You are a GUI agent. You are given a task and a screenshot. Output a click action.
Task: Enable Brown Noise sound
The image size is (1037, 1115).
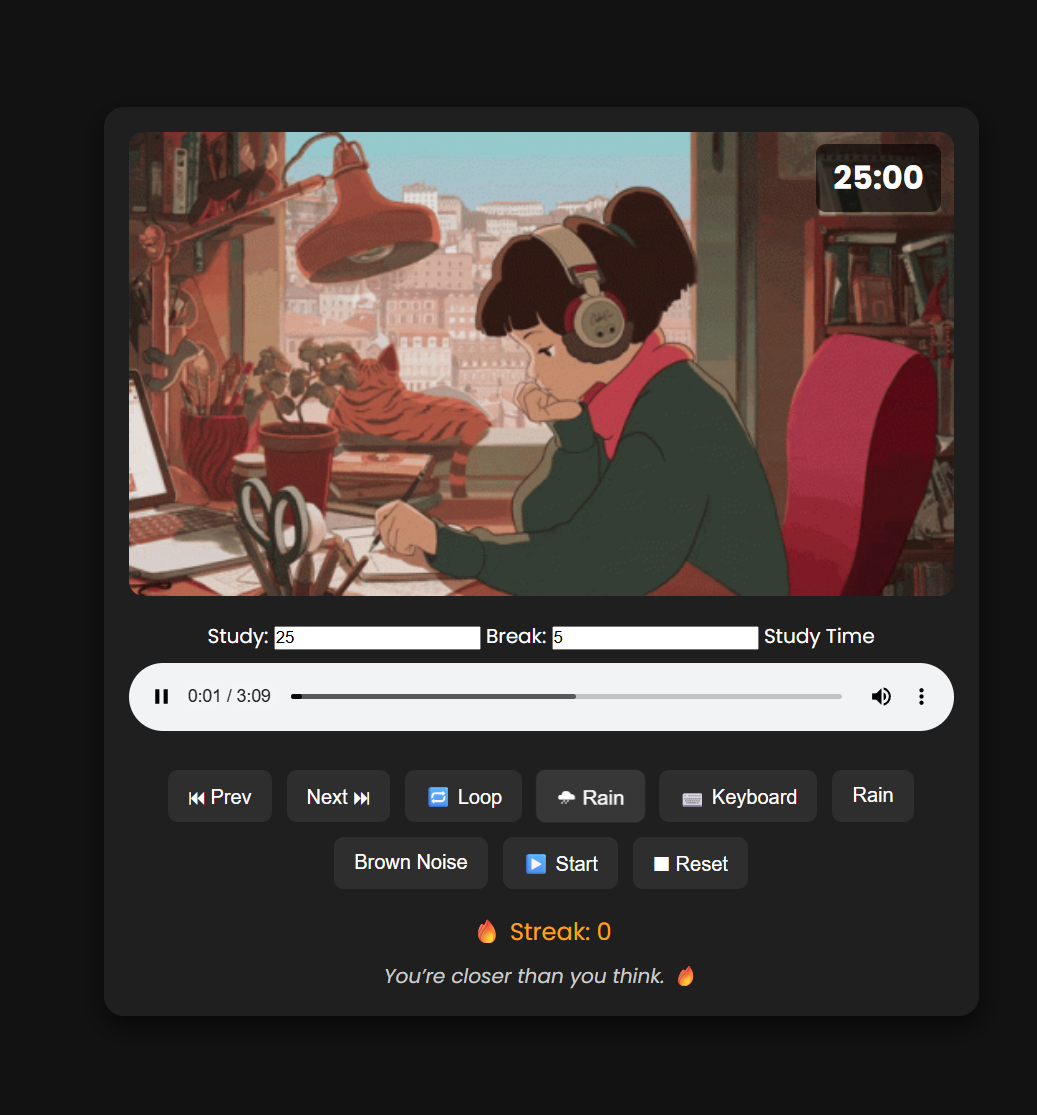(x=411, y=863)
